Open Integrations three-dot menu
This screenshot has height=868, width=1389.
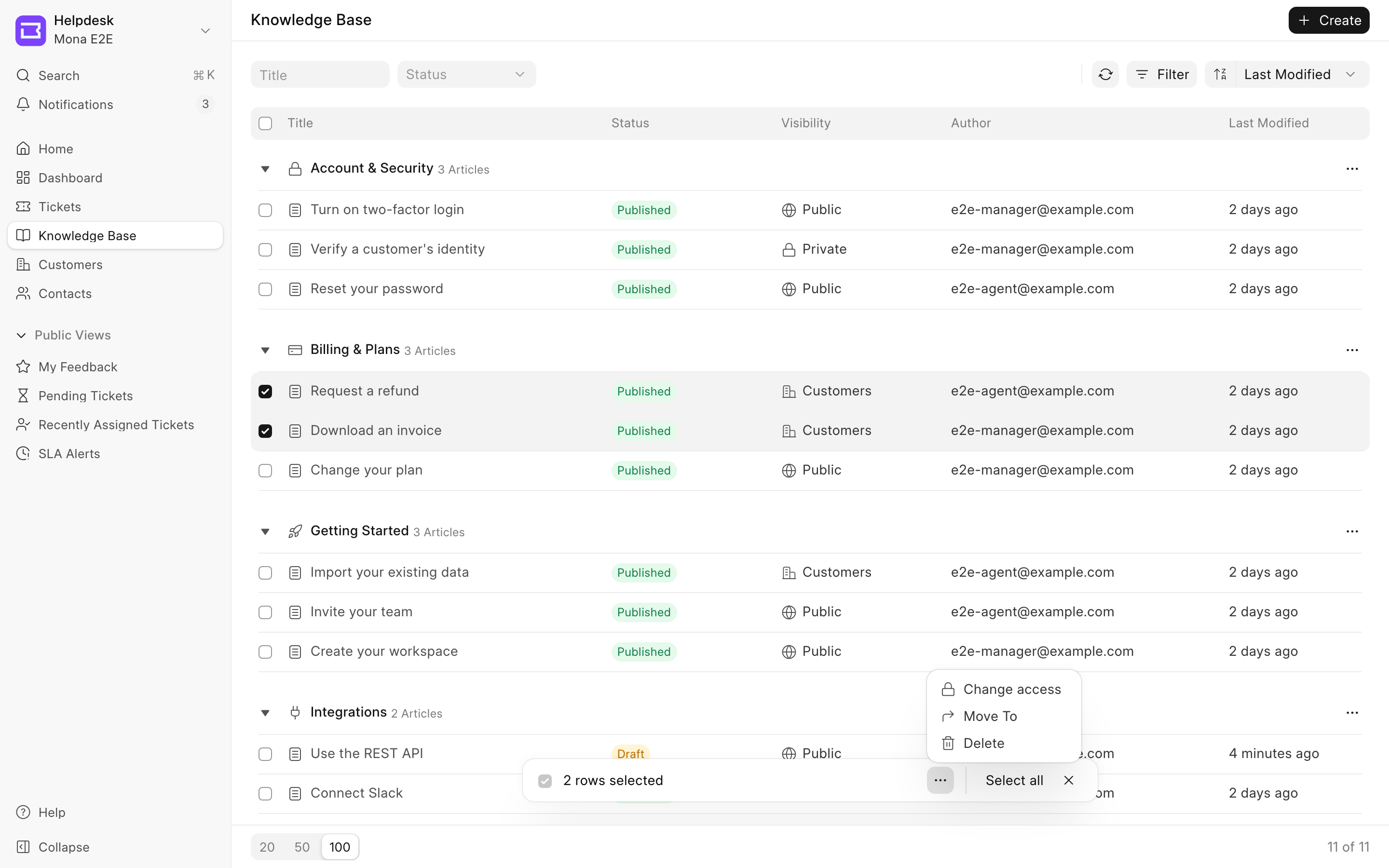click(1352, 713)
